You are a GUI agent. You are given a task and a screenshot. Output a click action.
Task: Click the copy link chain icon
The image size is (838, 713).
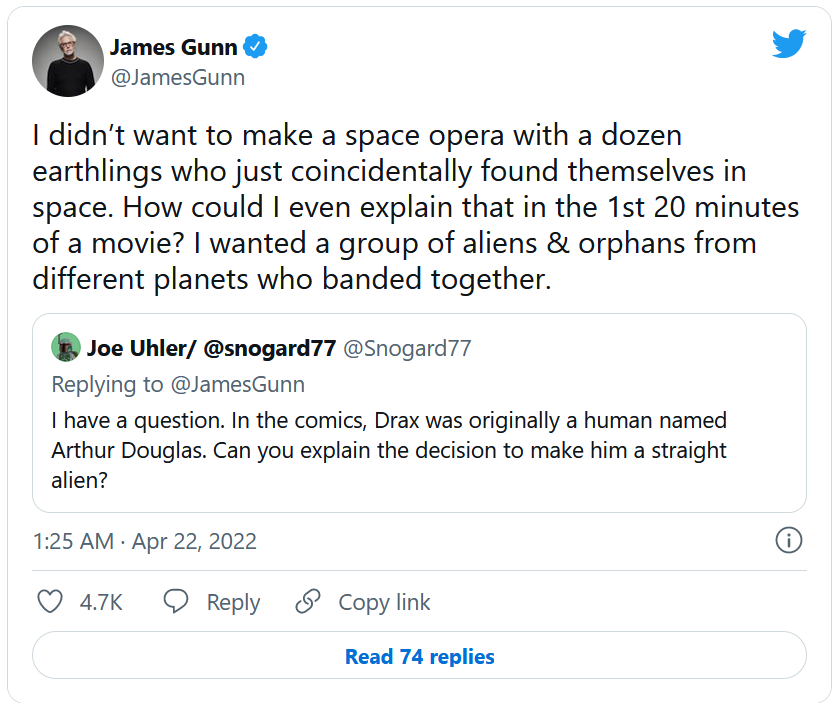coord(309,602)
